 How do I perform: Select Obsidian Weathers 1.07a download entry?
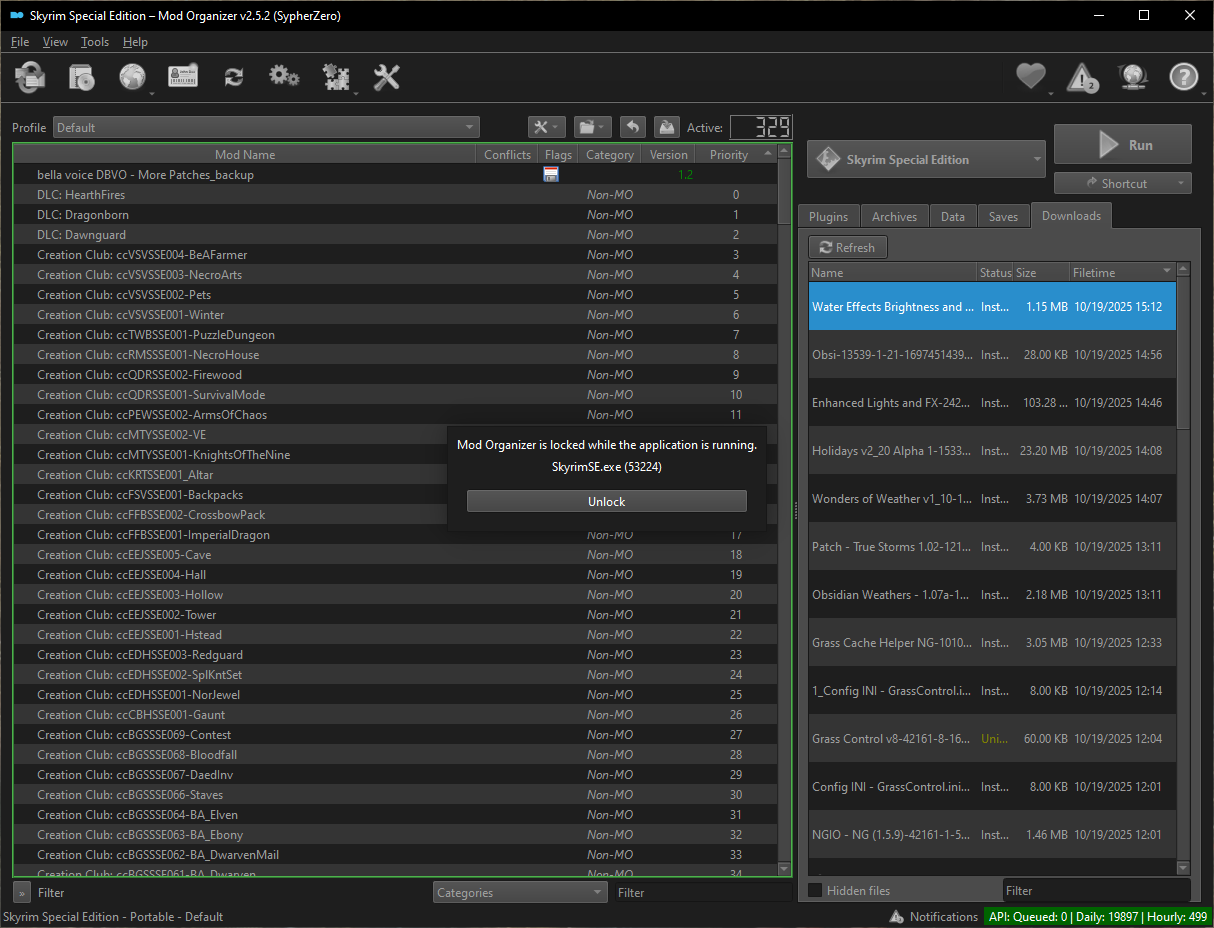[992, 594]
